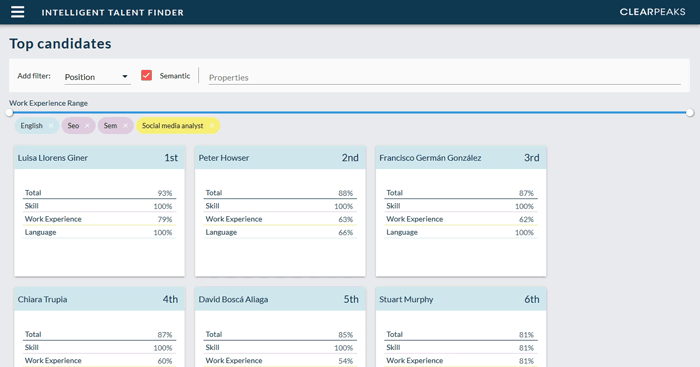The width and height of the screenshot is (700, 367).
Task: Click the 2nd rank badge
Action: [x=350, y=158]
